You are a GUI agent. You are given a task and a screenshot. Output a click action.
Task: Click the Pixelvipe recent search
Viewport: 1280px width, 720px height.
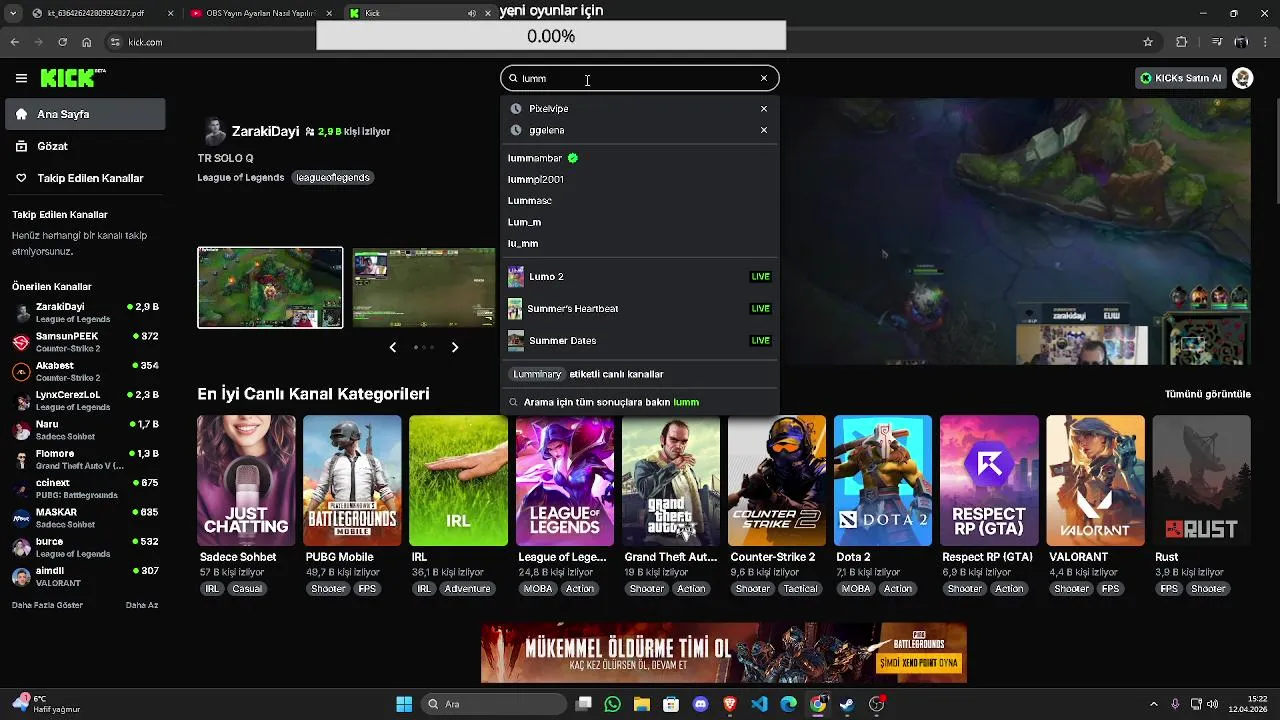548,108
